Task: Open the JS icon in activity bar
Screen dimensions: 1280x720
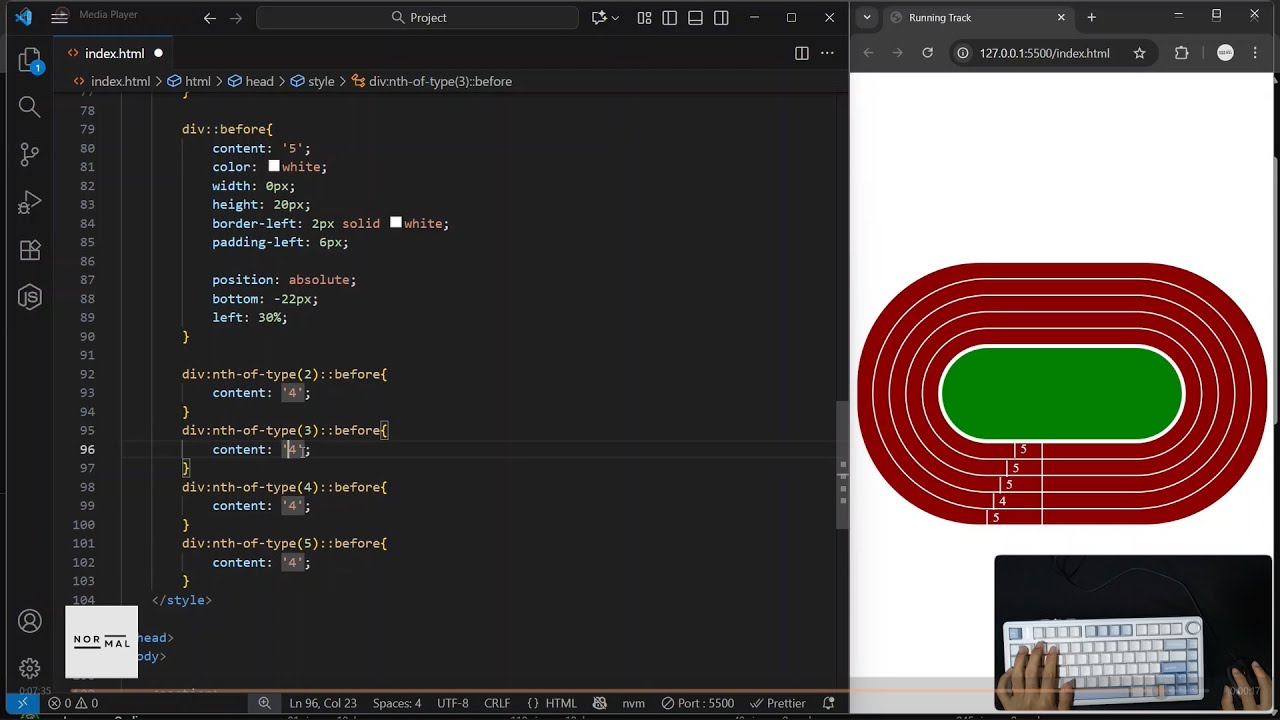Action: pyautogui.click(x=29, y=297)
